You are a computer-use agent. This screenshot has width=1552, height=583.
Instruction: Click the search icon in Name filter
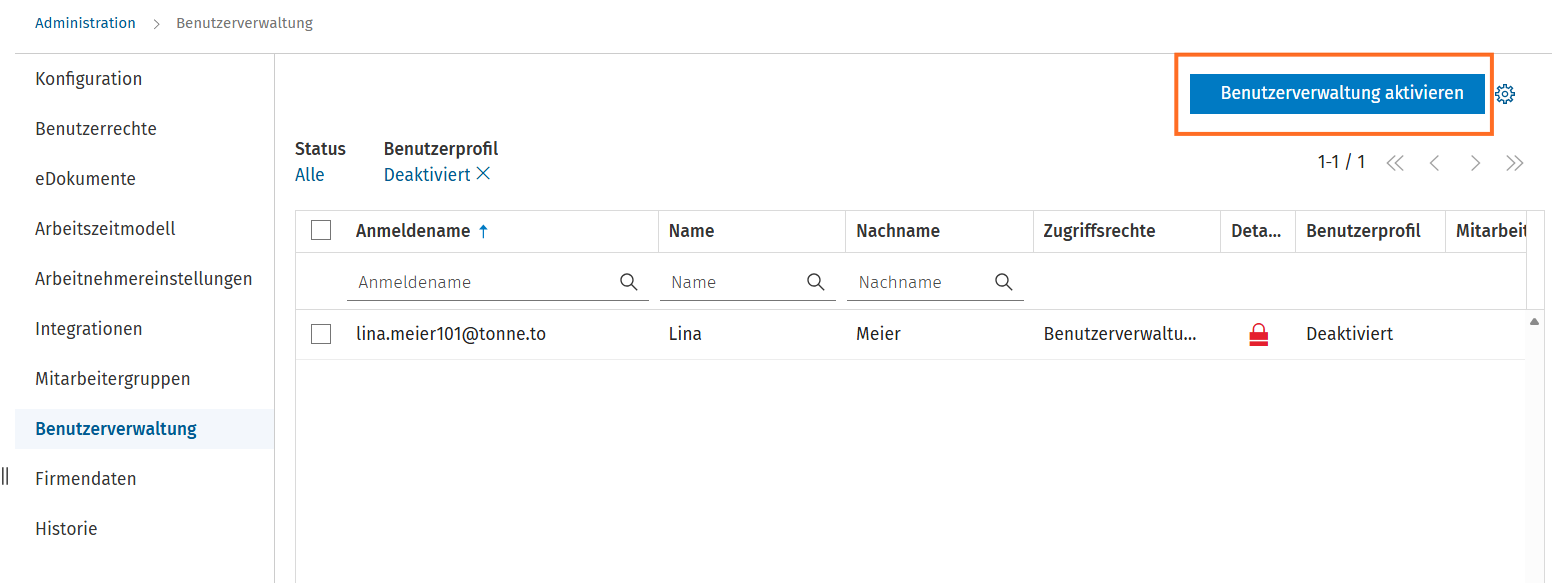click(x=816, y=282)
